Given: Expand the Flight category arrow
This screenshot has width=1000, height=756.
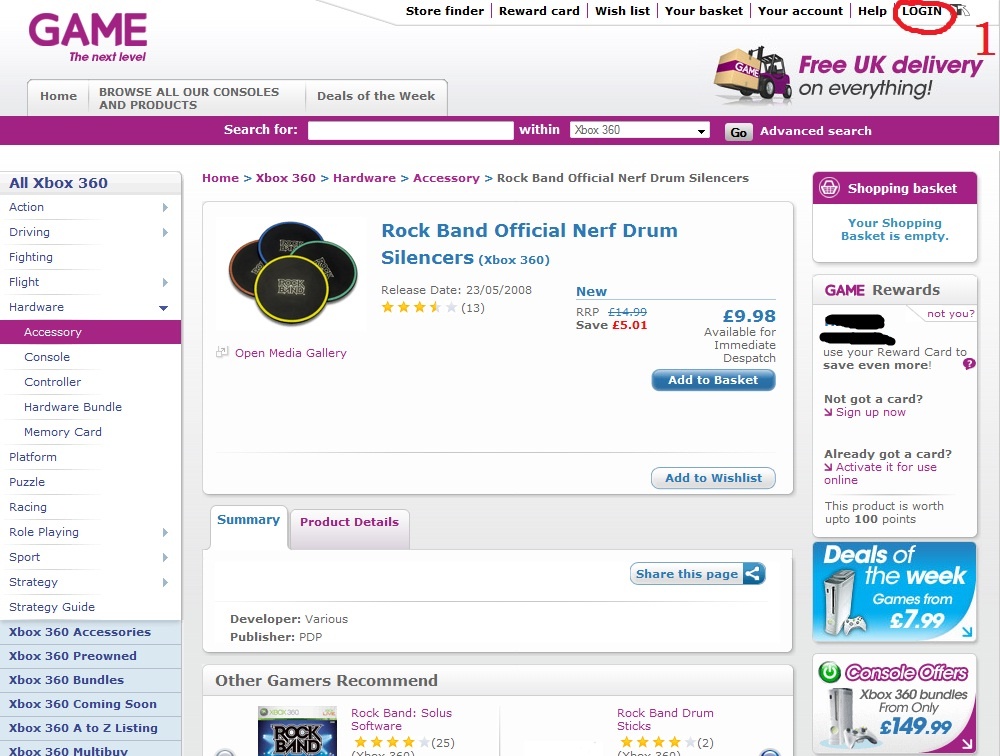Looking at the screenshot, I should [165, 282].
